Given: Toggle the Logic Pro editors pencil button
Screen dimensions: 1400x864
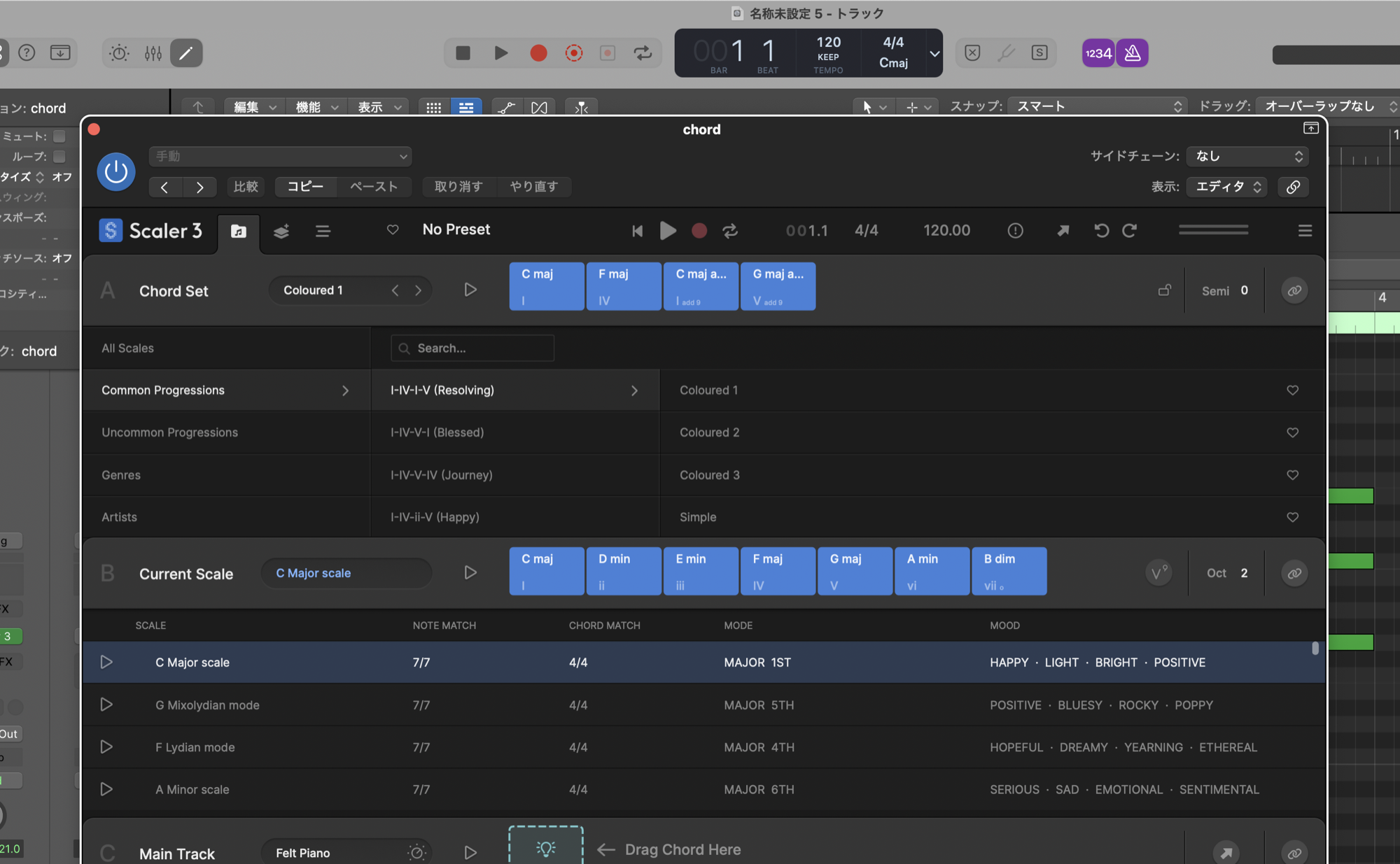Looking at the screenshot, I should point(186,53).
